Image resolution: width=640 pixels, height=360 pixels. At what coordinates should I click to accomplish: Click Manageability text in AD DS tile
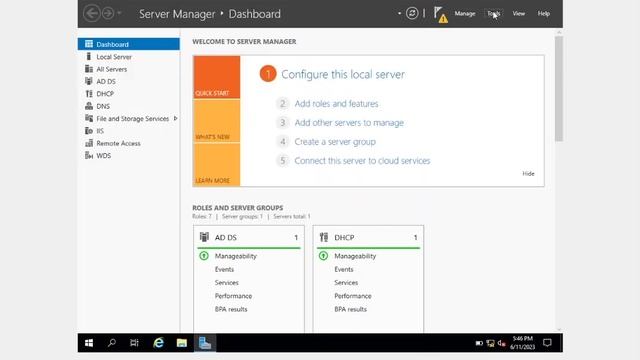pyautogui.click(x=236, y=256)
